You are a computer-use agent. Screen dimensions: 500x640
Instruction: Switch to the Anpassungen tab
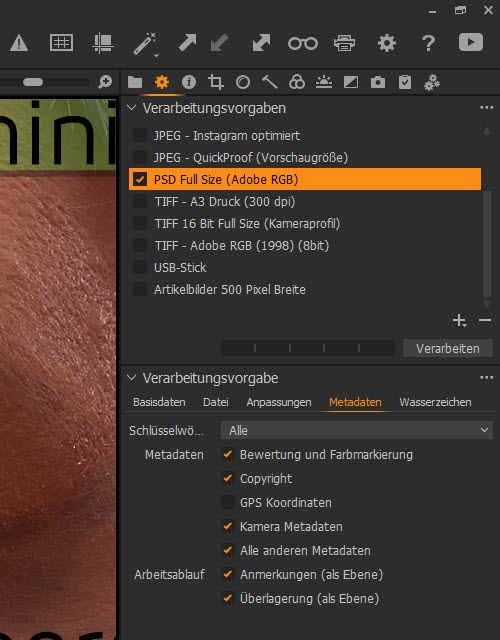click(x=279, y=402)
